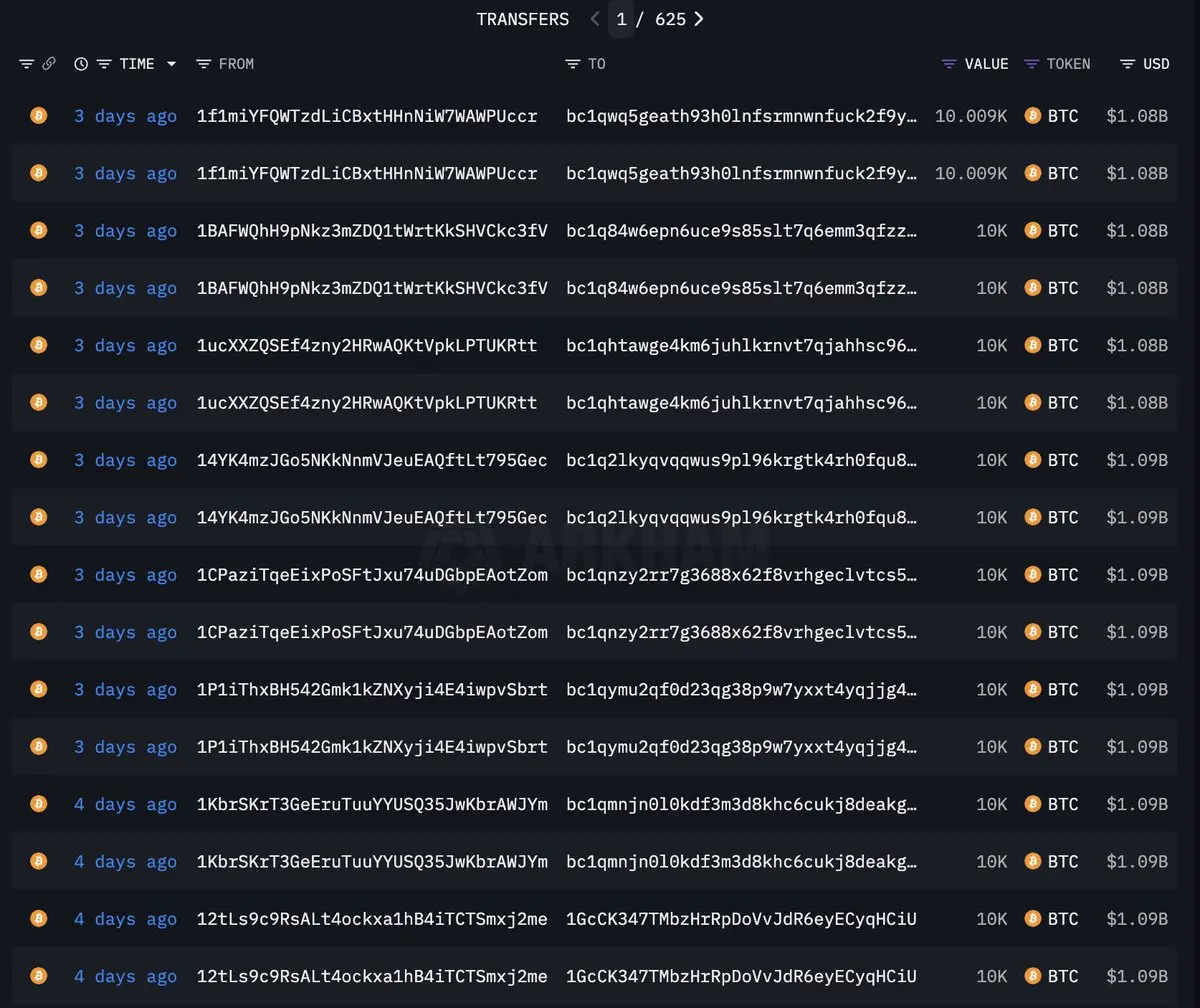Open sender 14YK4mzJGo5NKkNnmVJeuEAQftLt795Gec in upper row

372,460
